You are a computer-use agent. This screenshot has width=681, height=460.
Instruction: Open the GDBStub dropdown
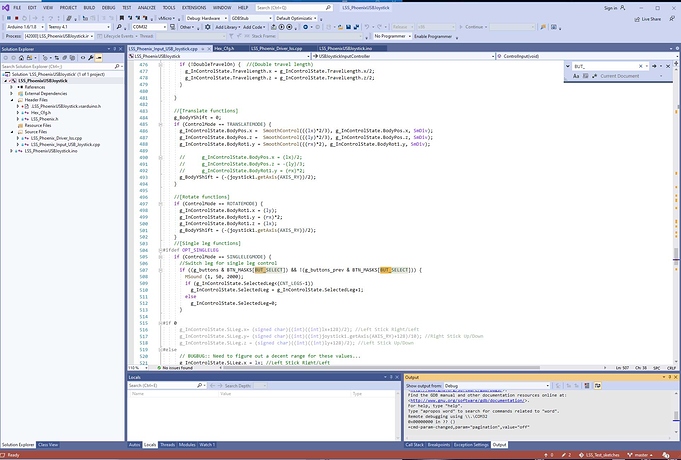(x=251, y=18)
